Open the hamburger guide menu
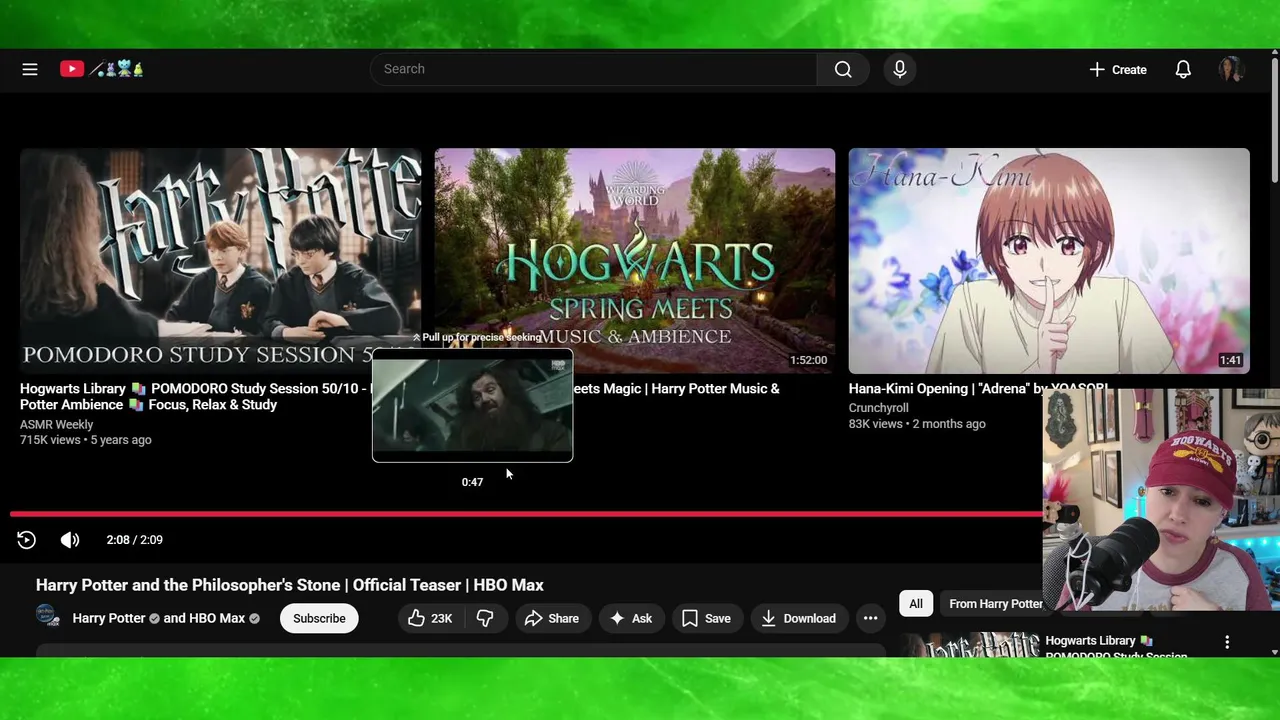 pos(30,69)
